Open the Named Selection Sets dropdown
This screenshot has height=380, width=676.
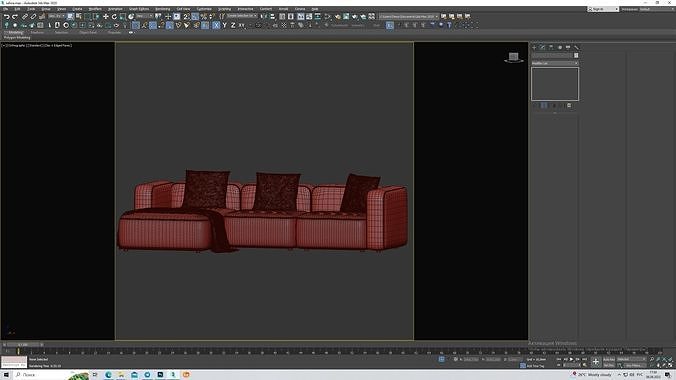coord(242,16)
